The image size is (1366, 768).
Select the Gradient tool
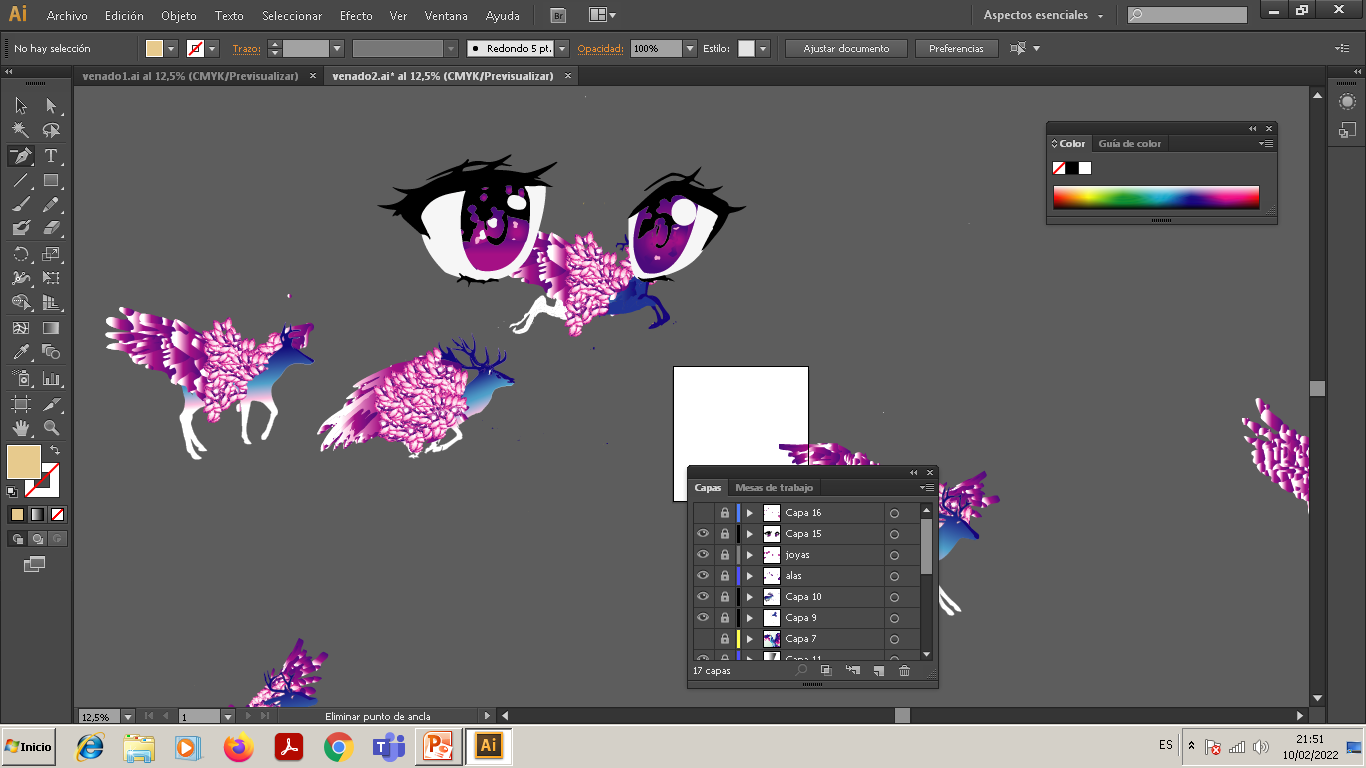coord(51,328)
